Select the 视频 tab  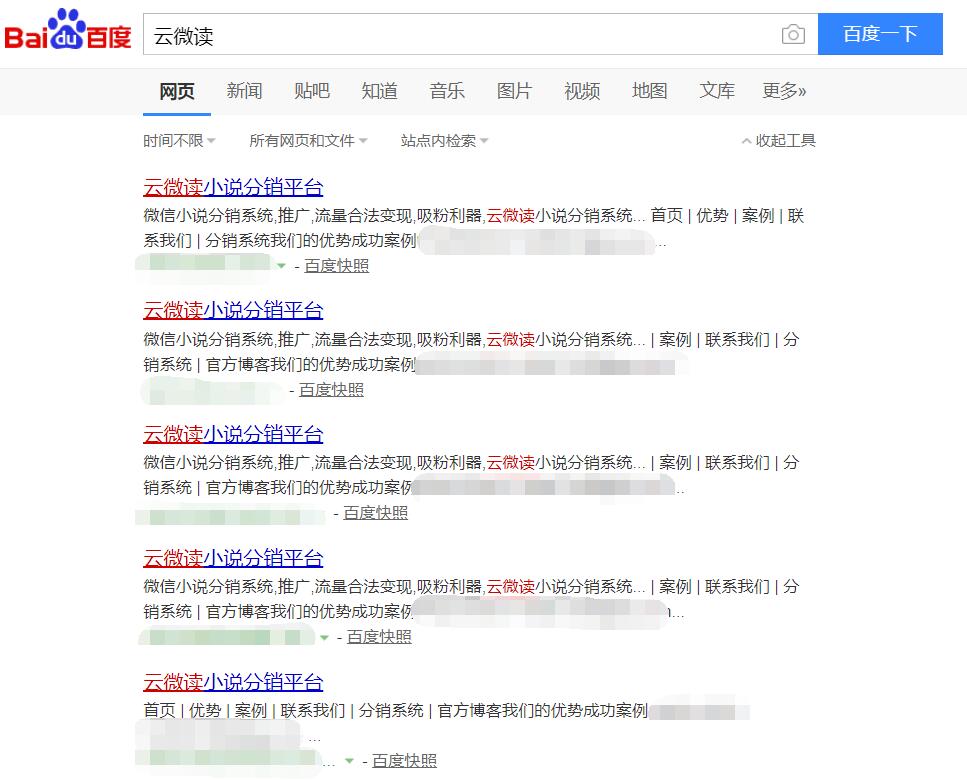tap(582, 91)
